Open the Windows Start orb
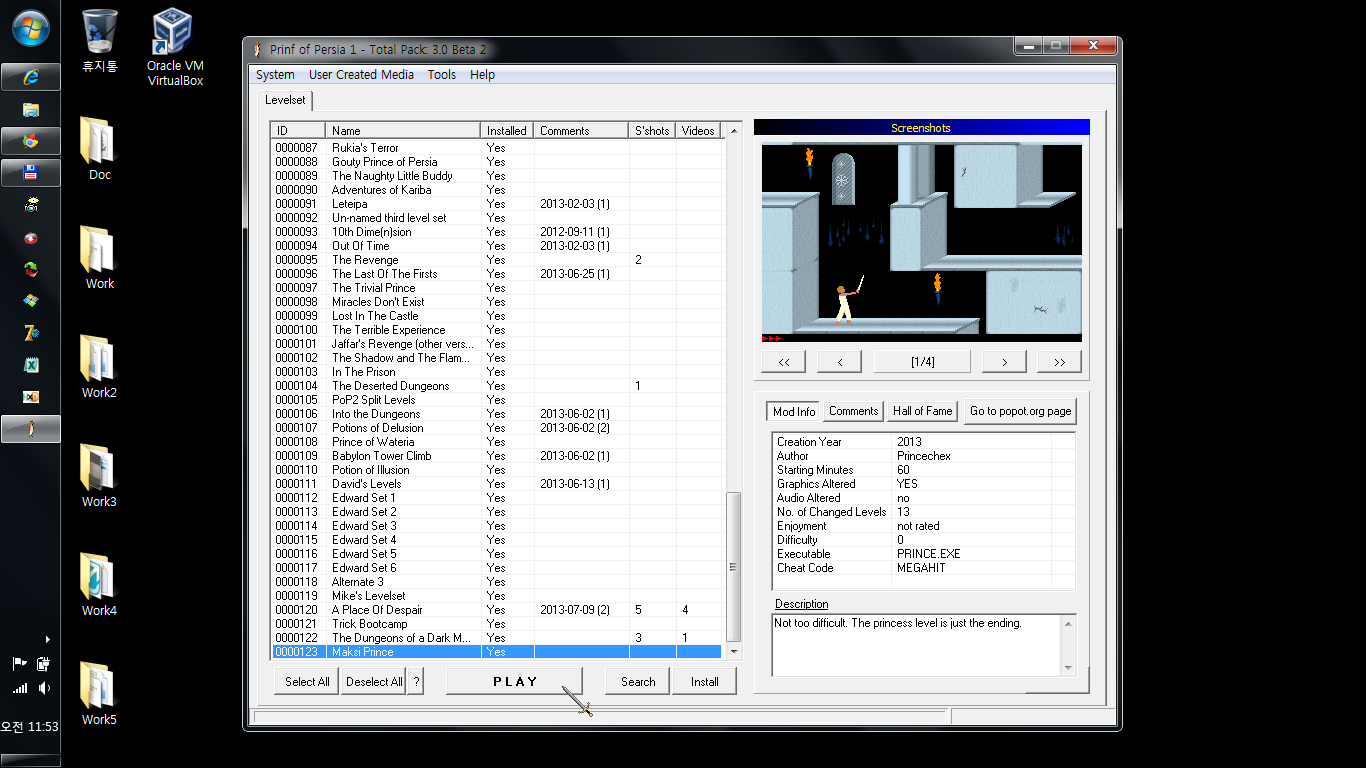The image size is (1366, 768). tap(30, 27)
